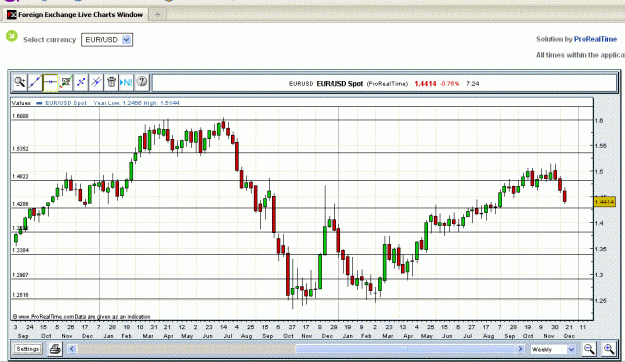Click the trash can delete tool

(x=111, y=83)
